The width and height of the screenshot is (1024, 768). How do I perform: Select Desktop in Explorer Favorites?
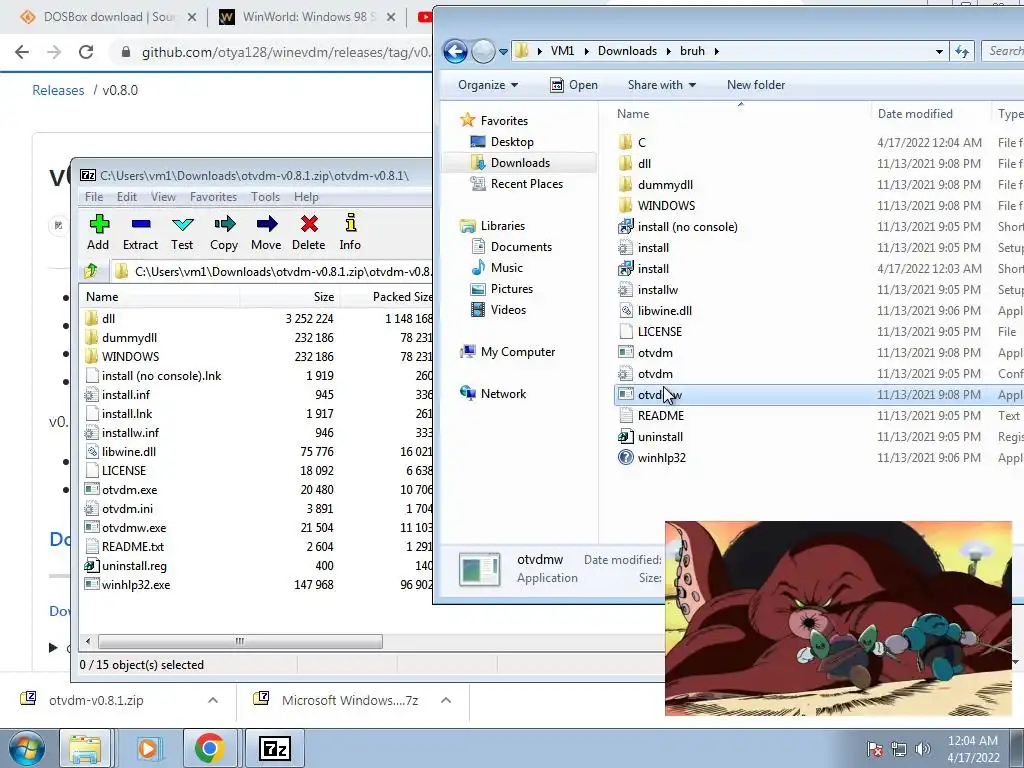511,142
